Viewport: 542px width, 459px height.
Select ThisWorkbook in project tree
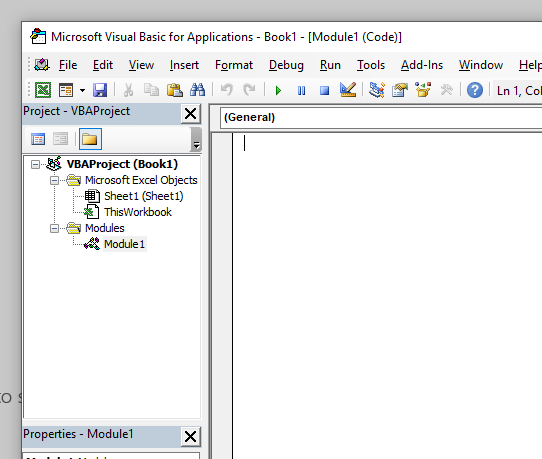[x=138, y=212]
